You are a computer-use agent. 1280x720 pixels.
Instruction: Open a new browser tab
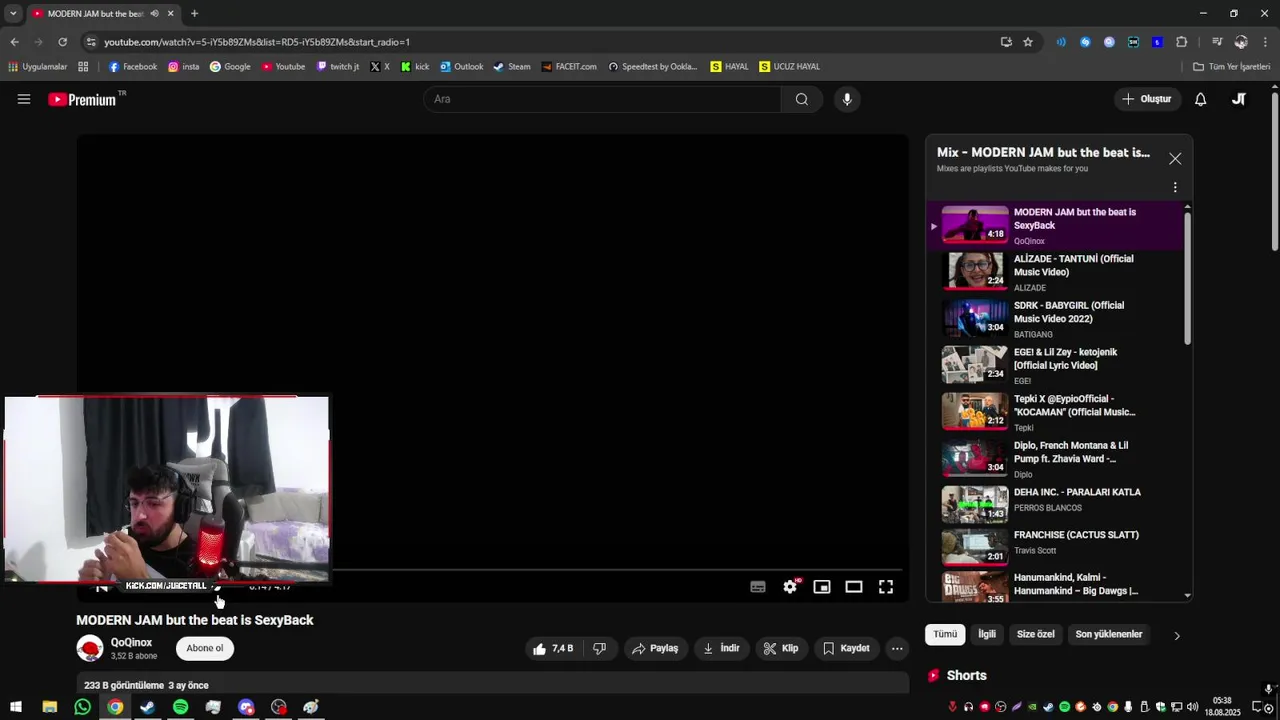pos(194,13)
